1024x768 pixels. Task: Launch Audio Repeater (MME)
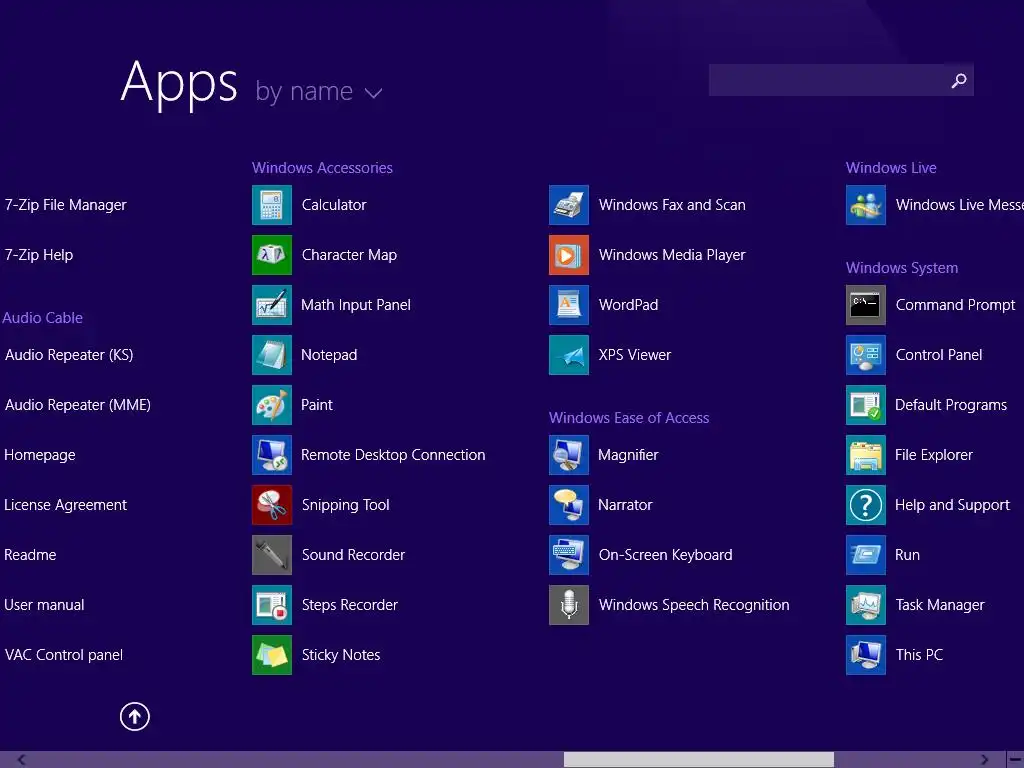[x=78, y=405]
